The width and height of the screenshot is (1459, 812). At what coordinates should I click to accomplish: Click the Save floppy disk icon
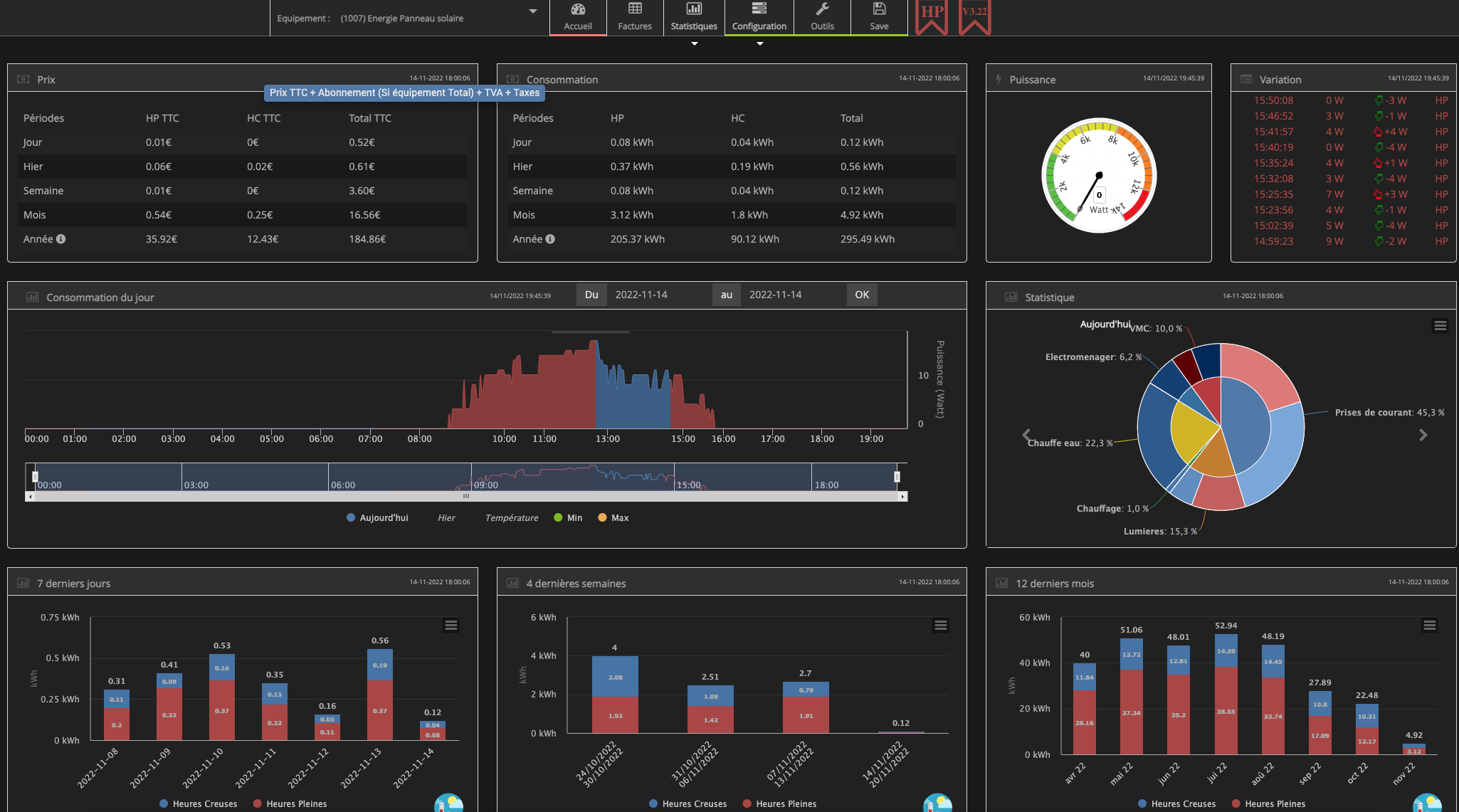tap(879, 10)
